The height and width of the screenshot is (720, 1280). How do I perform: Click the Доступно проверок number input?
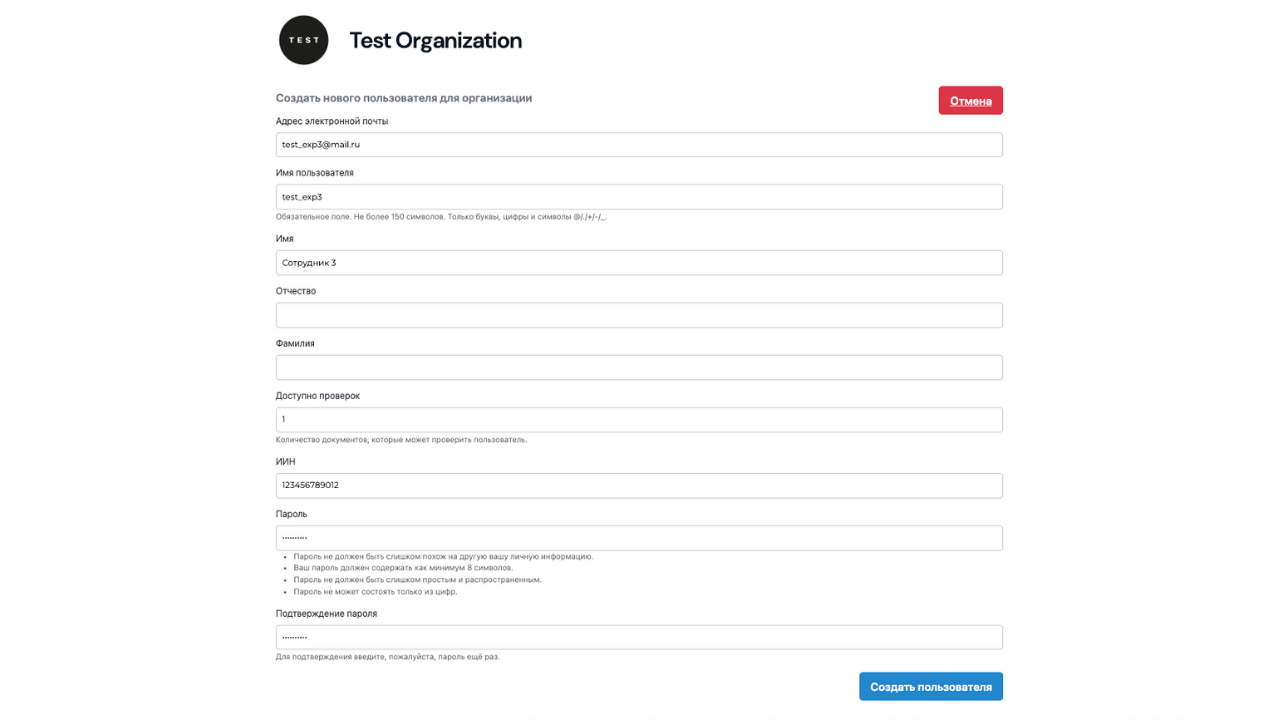coord(639,420)
